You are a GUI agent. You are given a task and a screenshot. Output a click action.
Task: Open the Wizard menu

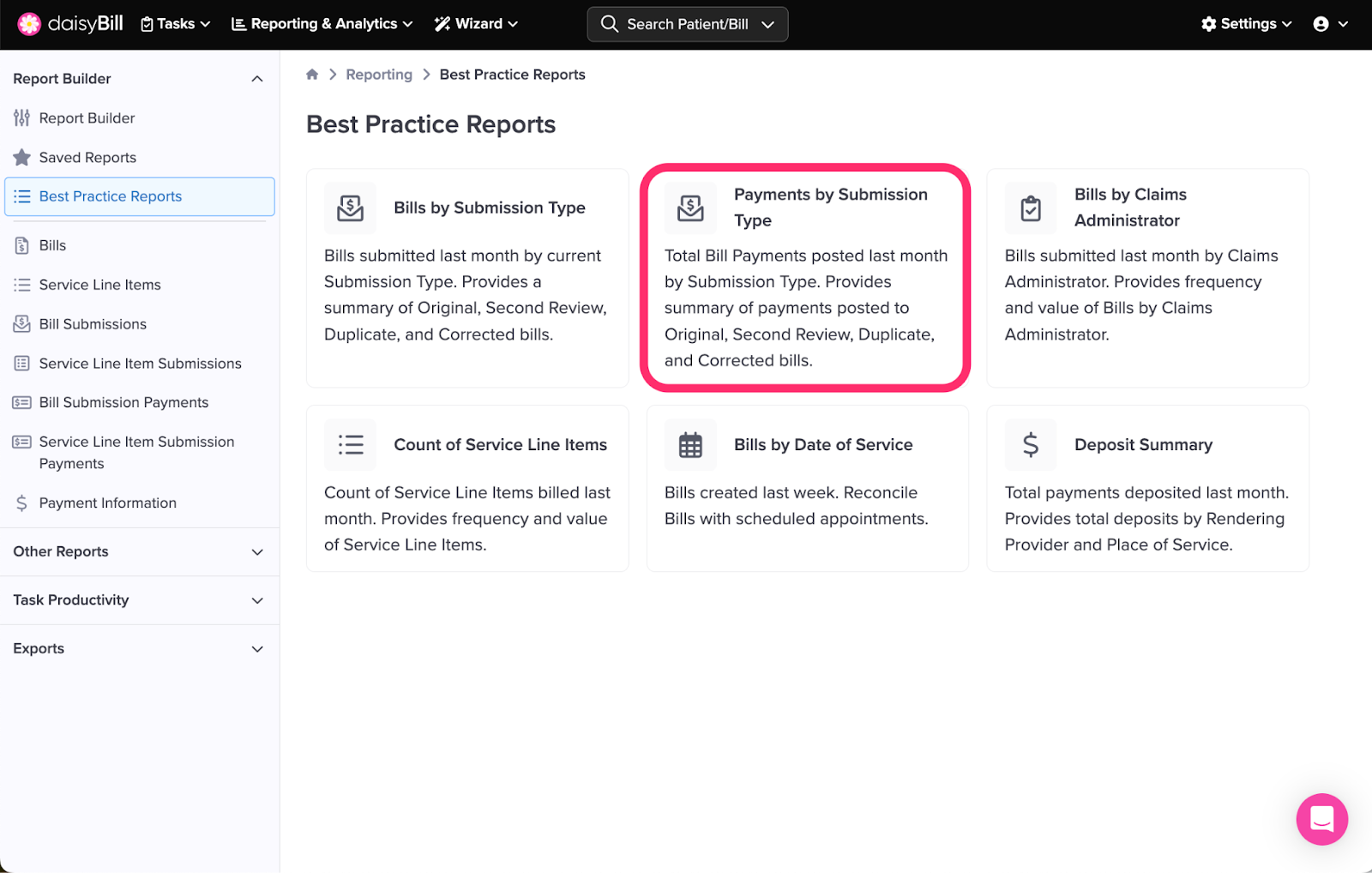(x=476, y=24)
